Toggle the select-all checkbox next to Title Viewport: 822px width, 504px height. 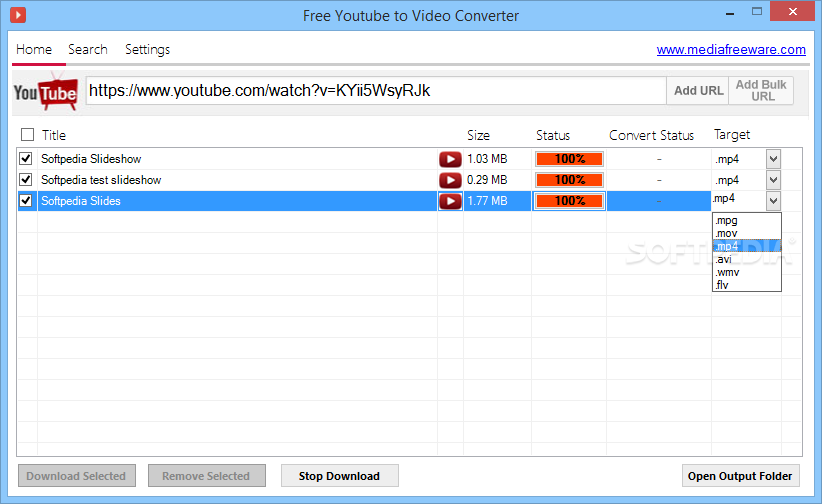tap(27, 135)
